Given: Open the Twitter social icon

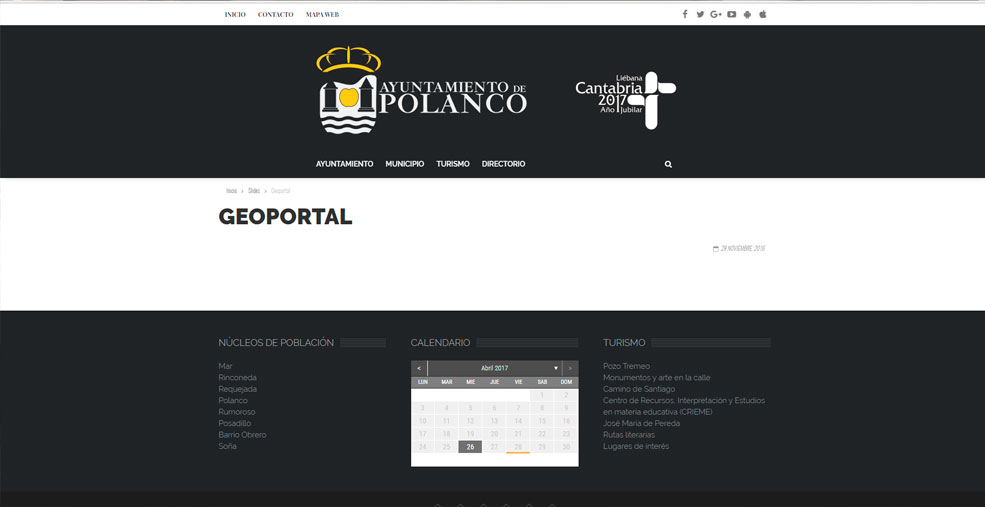Looking at the screenshot, I should (700, 14).
